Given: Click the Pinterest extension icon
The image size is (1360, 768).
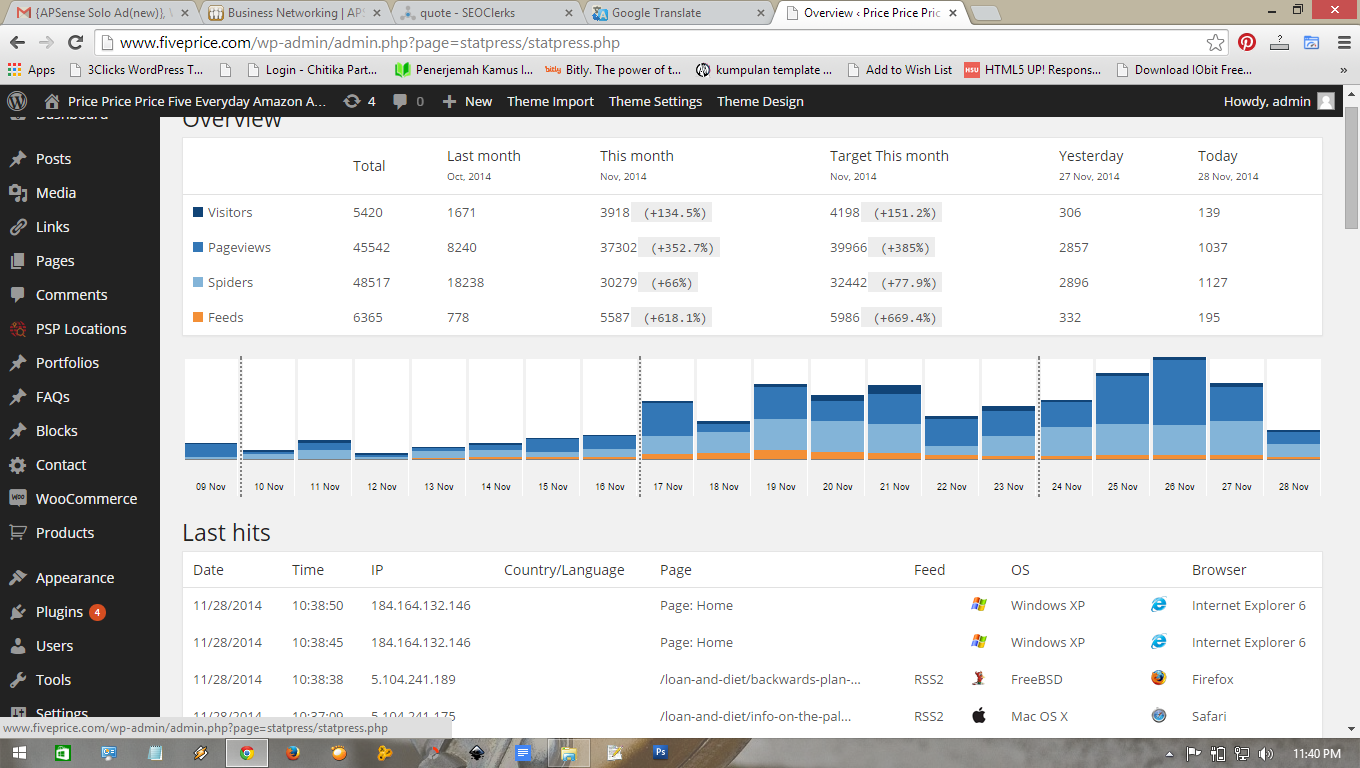Looking at the screenshot, I should (x=1247, y=43).
